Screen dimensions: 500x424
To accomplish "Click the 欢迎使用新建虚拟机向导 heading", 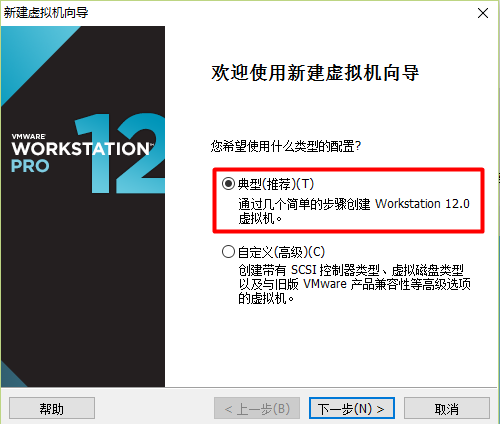I will [x=315, y=73].
